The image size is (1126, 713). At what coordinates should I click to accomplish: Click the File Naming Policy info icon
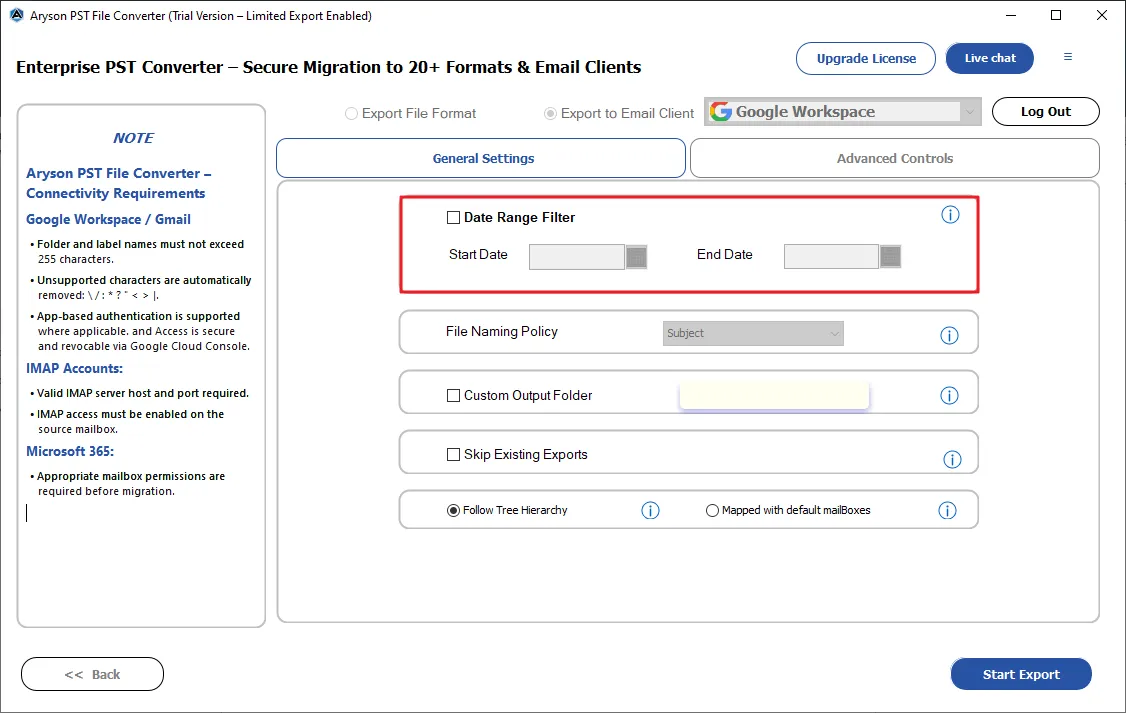tap(949, 335)
